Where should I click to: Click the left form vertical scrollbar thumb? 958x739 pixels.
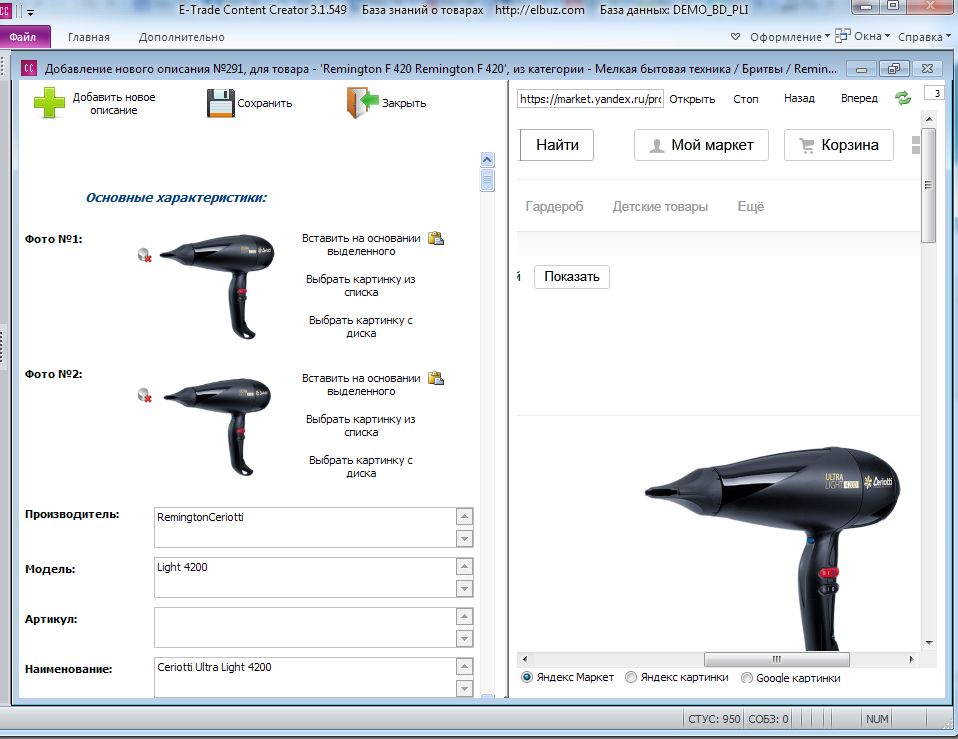(x=487, y=180)
